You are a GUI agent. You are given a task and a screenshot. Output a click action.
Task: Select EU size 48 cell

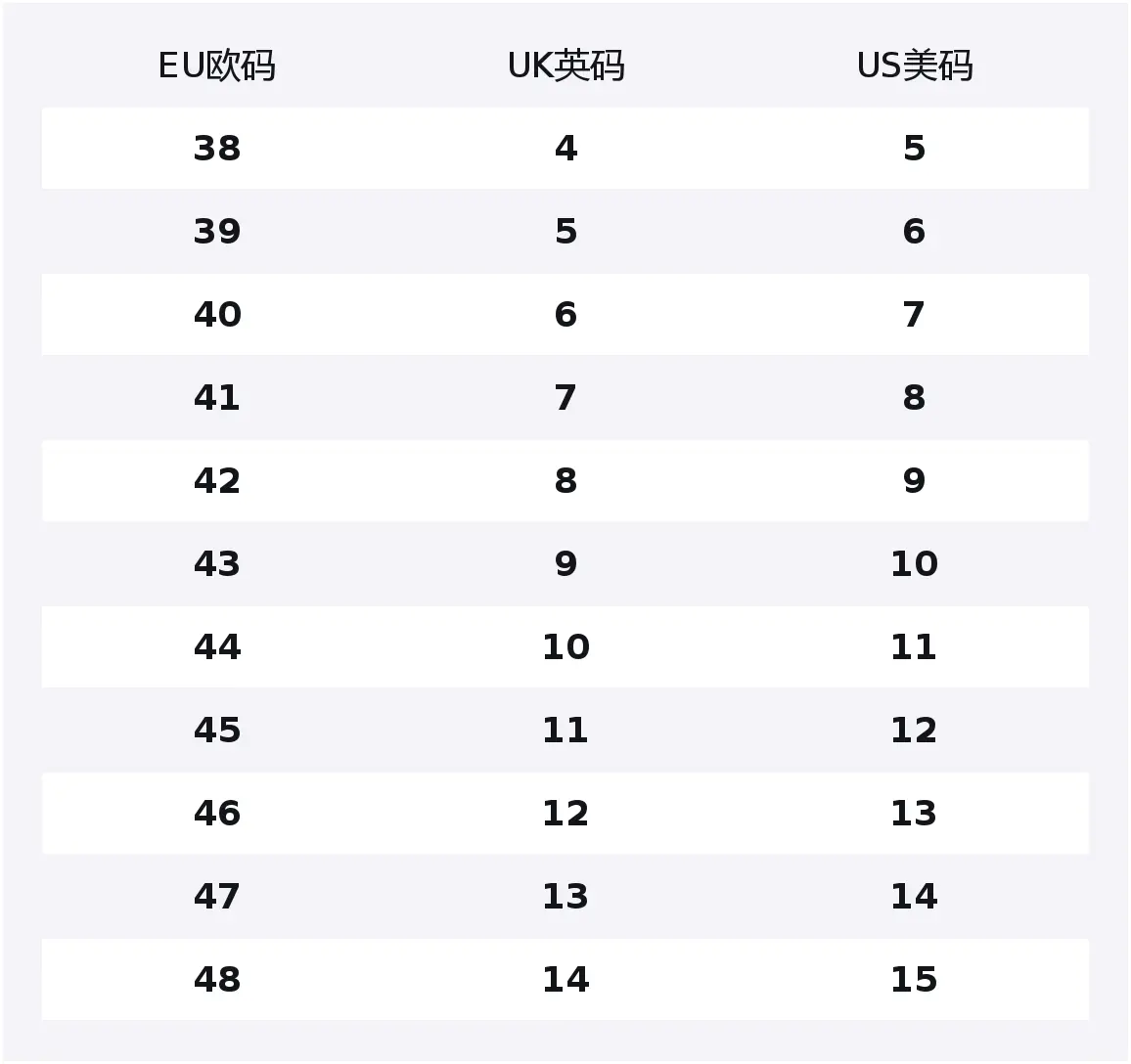(216, 980)
